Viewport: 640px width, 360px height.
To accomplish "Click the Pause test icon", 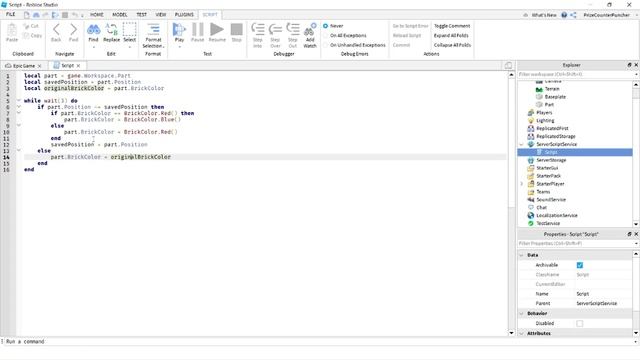I will point(198,29).
